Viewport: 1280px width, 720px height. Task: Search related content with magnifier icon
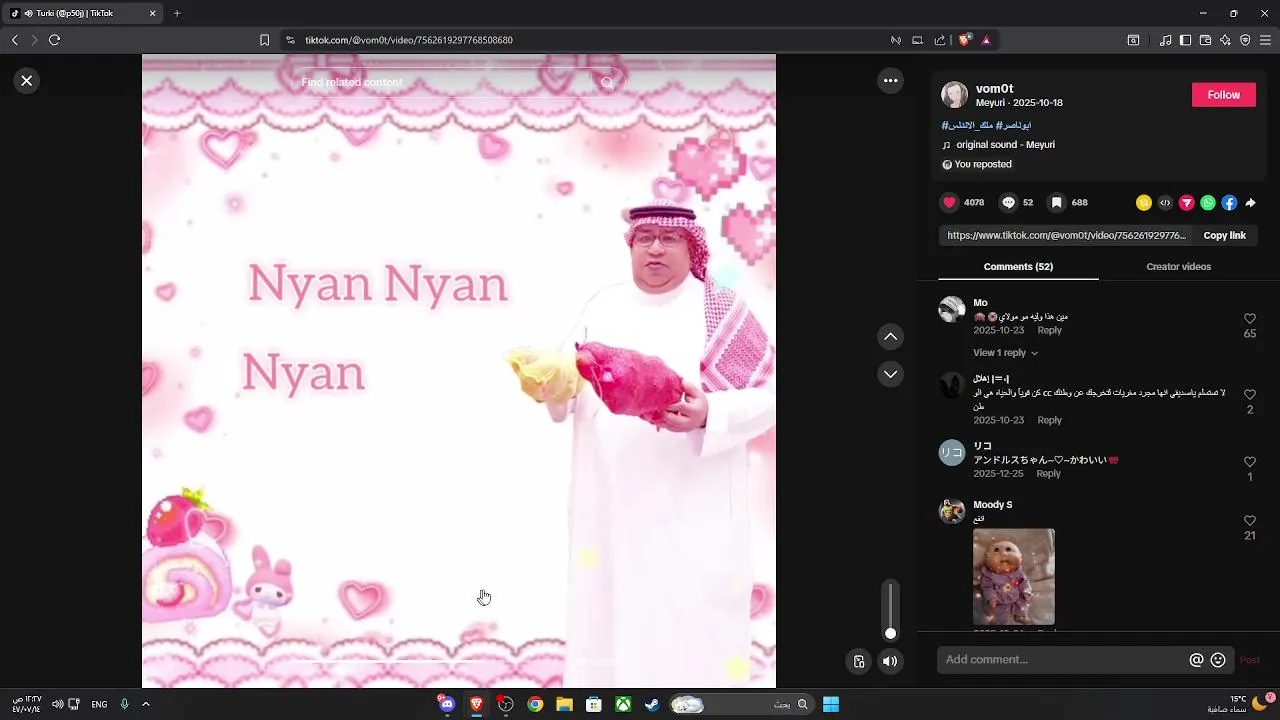607,83
